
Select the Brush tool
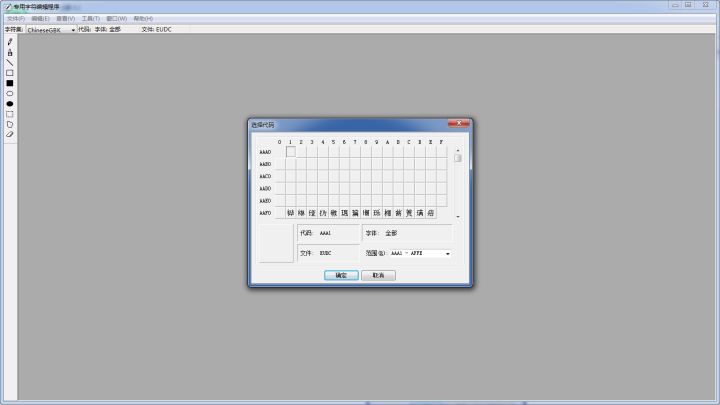coord(10,52)
